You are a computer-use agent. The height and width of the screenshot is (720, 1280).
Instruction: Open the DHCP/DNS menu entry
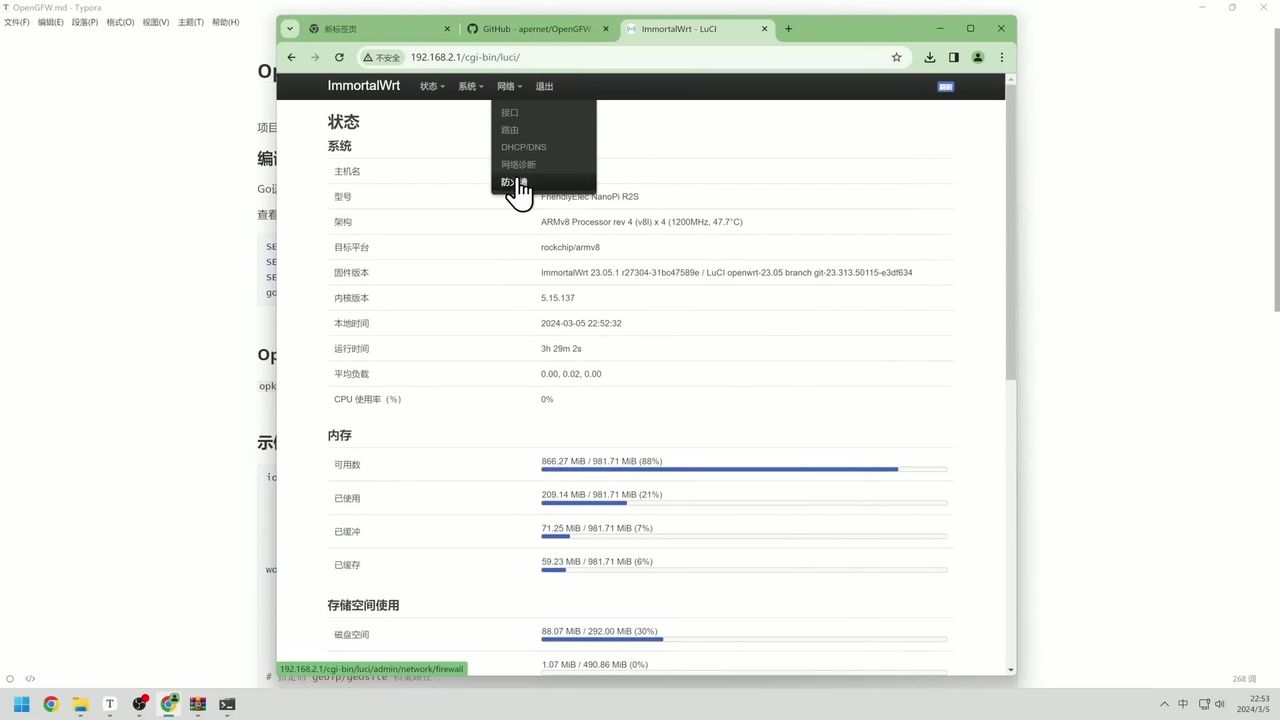click(523, 147)
